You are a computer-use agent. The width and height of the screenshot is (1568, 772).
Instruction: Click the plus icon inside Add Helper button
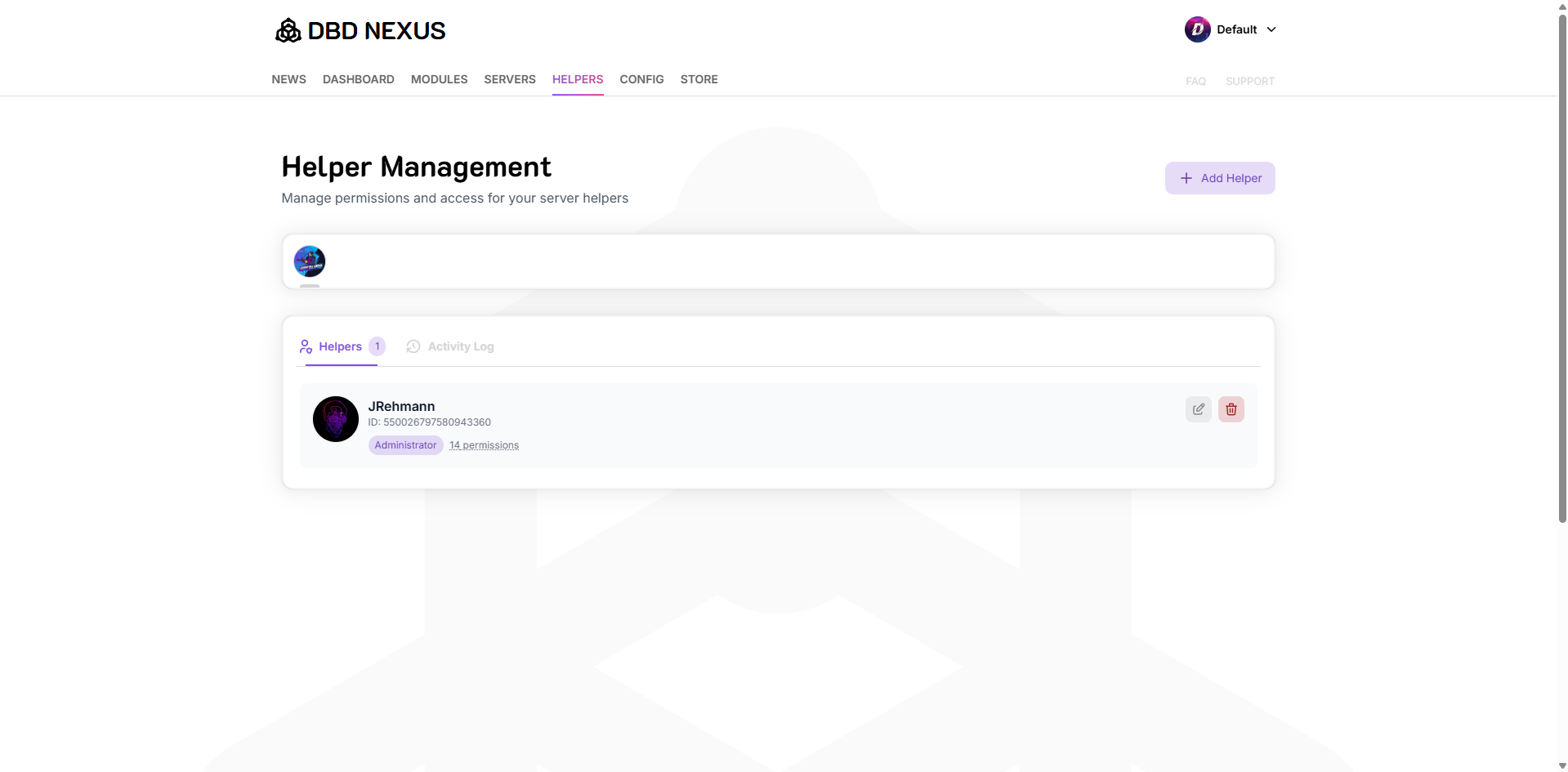coord(1187,178)
